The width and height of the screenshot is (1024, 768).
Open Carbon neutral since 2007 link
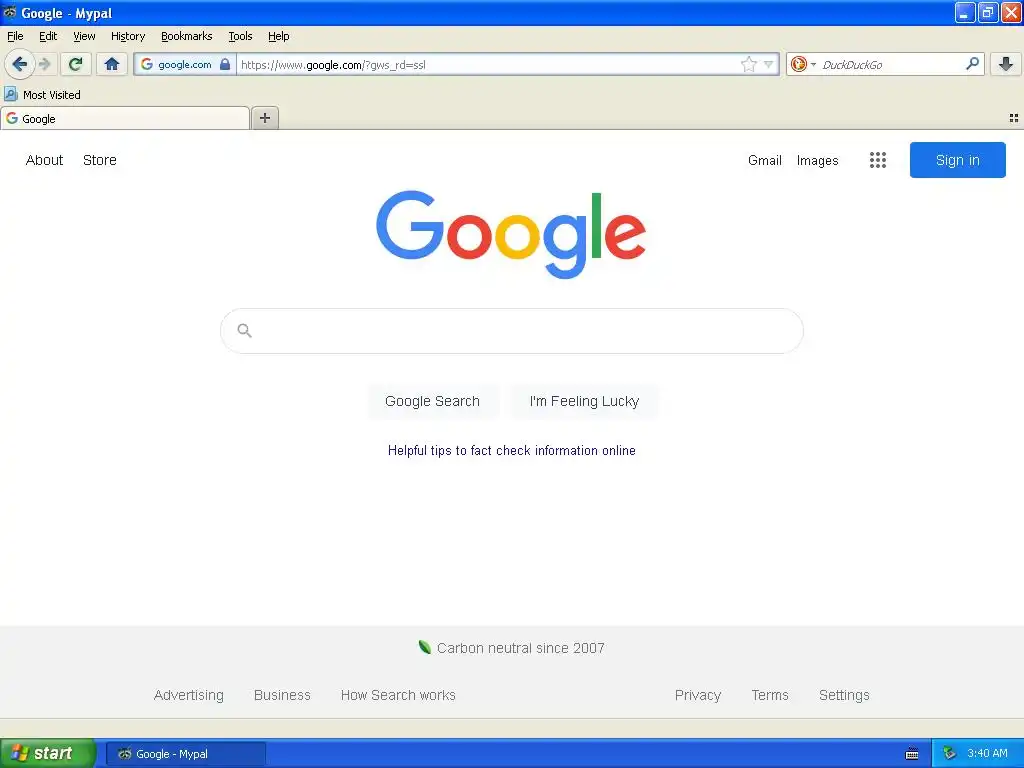point(520,648)
